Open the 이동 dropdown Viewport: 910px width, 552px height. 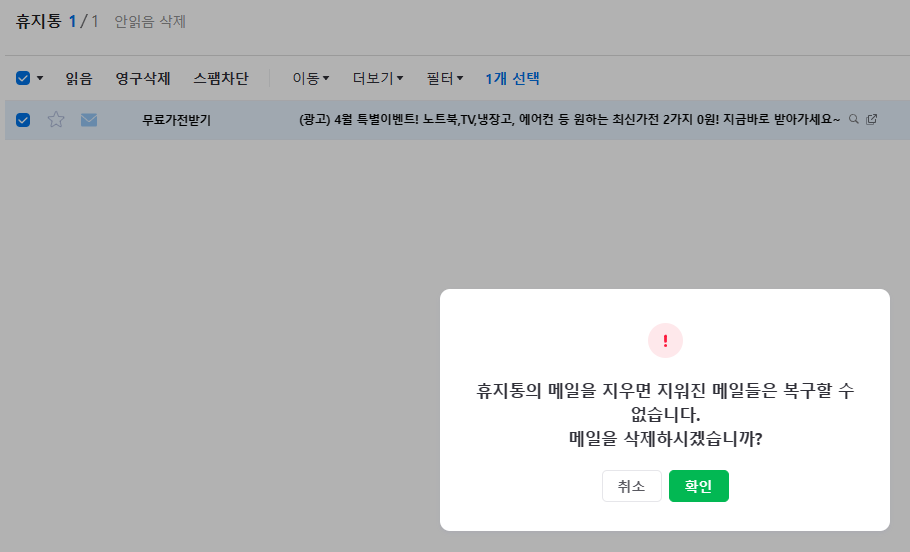coord(310,78)
